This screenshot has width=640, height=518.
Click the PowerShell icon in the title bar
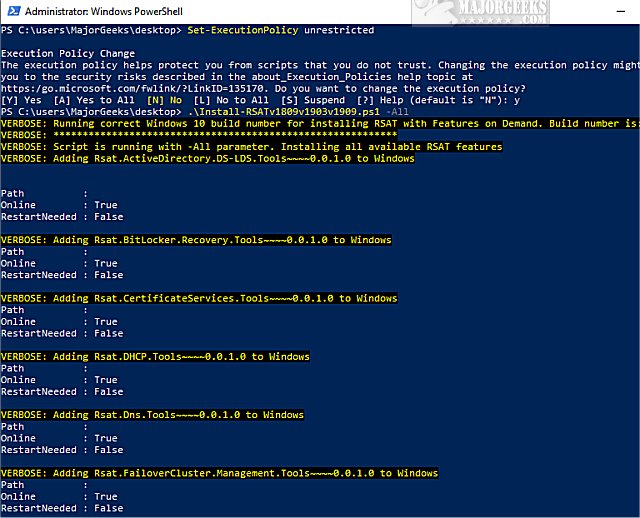11,10
